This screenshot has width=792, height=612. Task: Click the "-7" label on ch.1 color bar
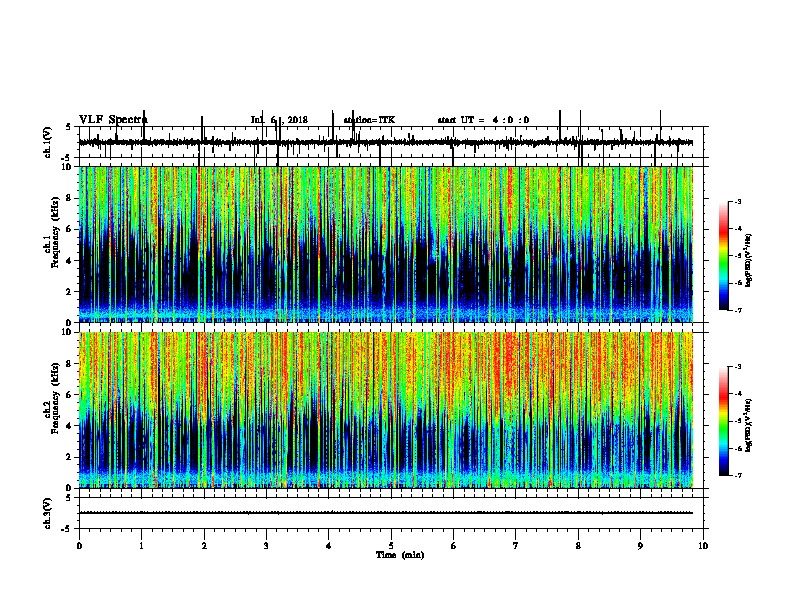point(737,310)
